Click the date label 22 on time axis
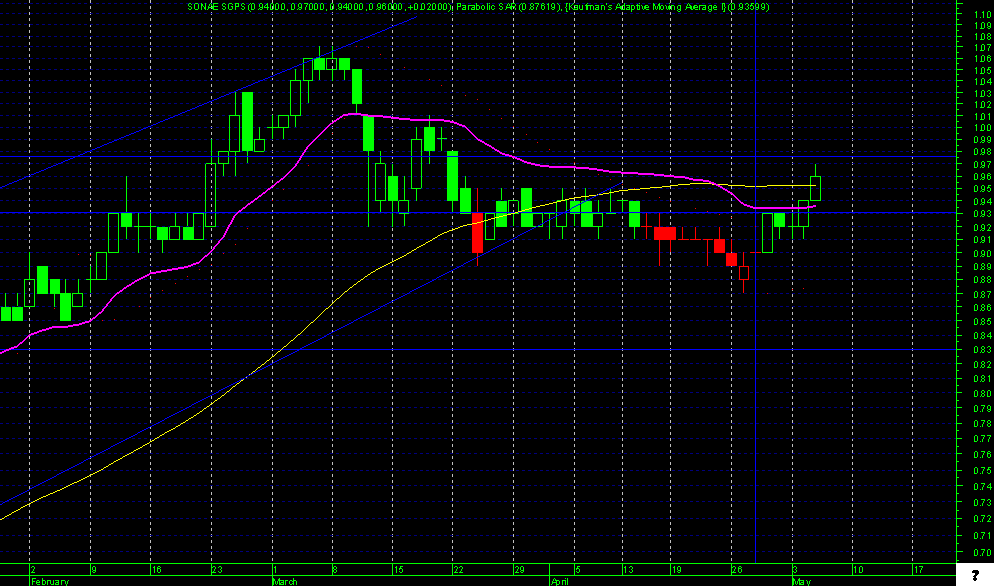Screen dimensions: 994x586 coord(458,570)
